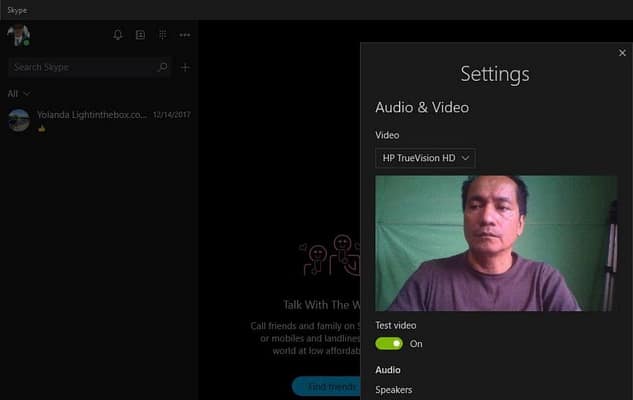Click the Skype window title
This screenshot has width=633, height=400.
(17, 10)
